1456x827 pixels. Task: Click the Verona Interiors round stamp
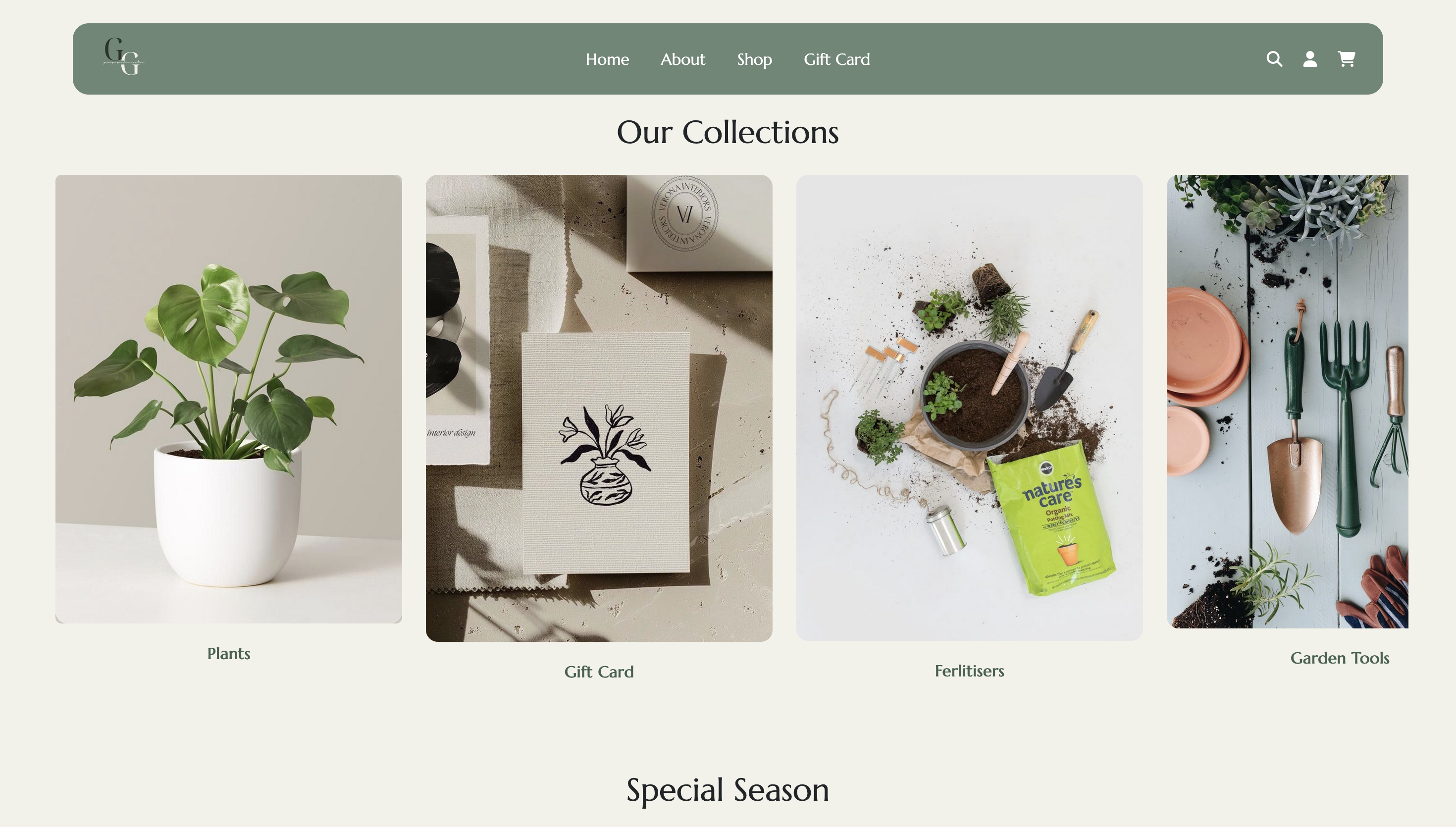pos(684,213)
